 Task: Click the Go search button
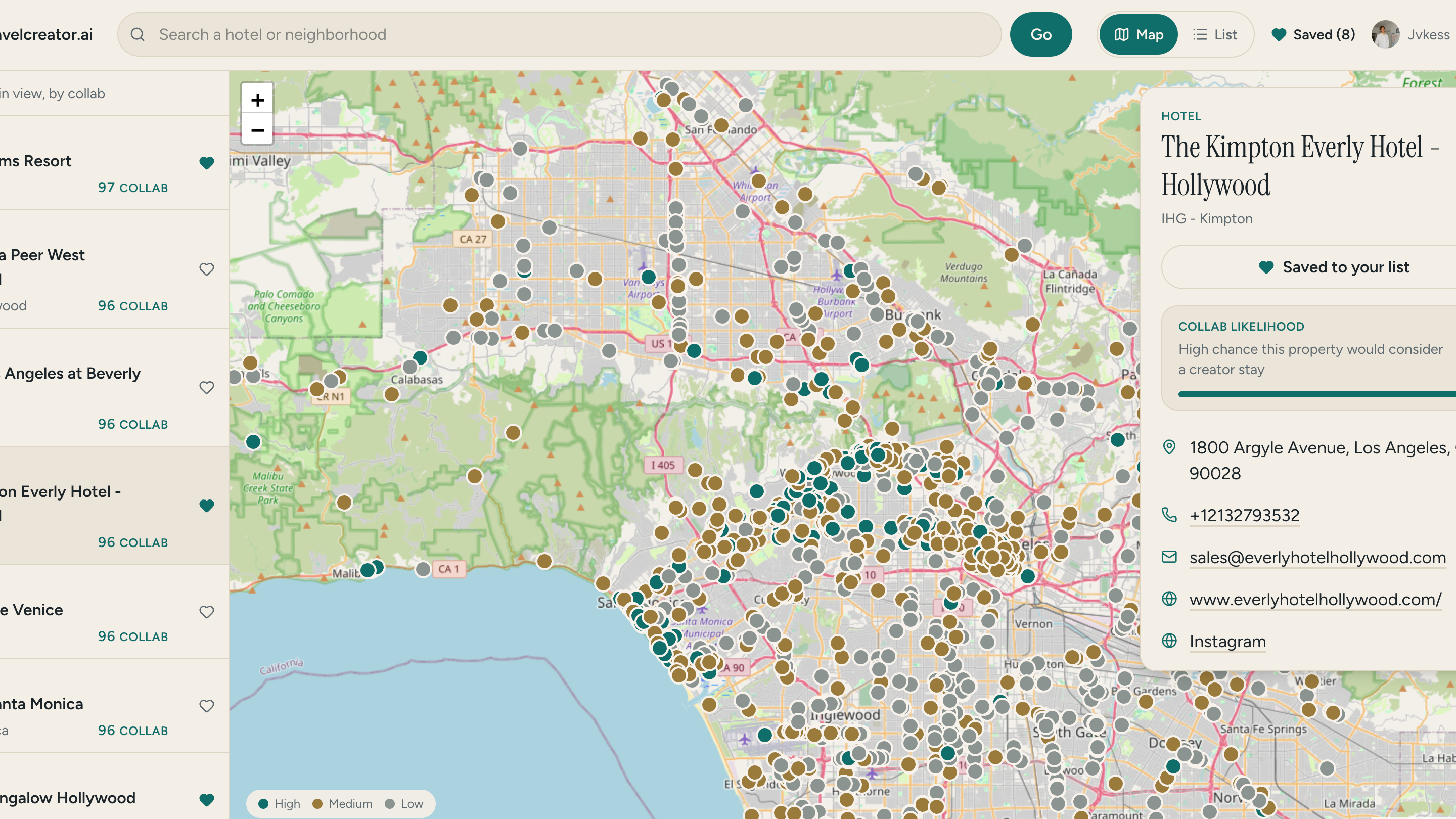click(1040, 34)
